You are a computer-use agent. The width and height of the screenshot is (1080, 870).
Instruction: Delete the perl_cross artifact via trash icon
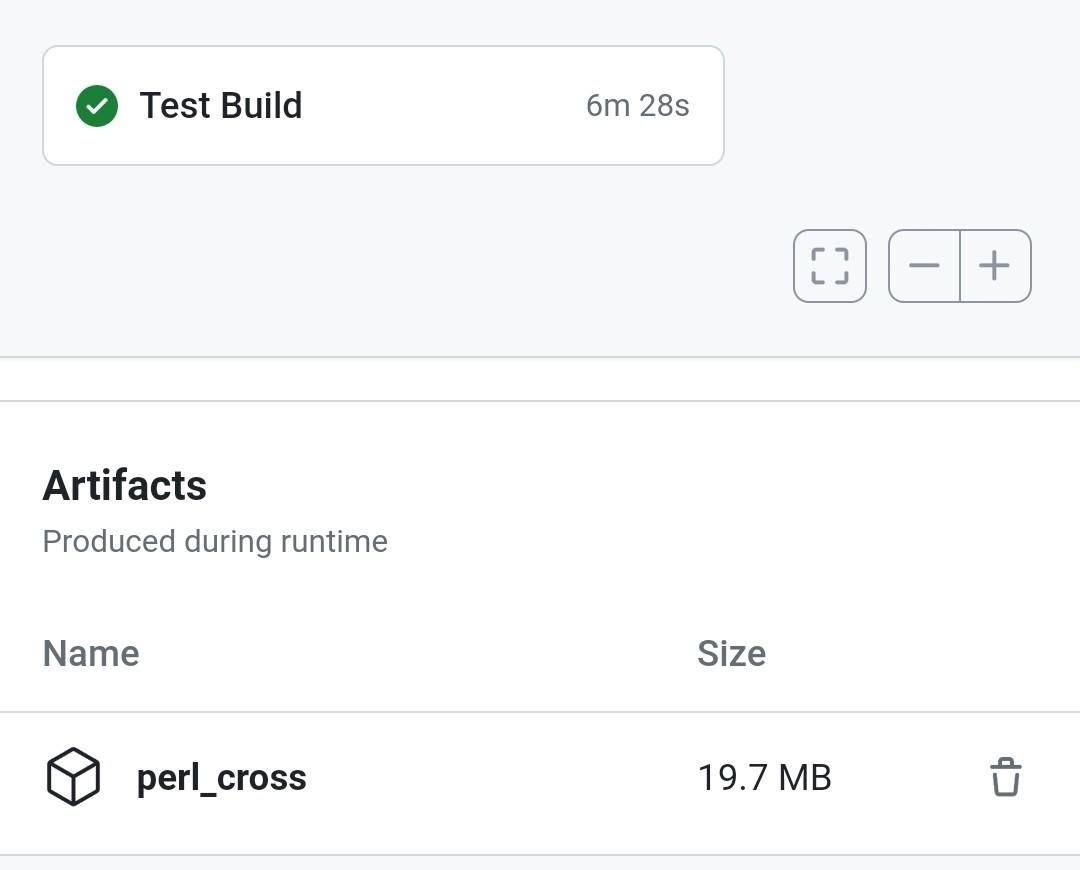point(1006,777)
